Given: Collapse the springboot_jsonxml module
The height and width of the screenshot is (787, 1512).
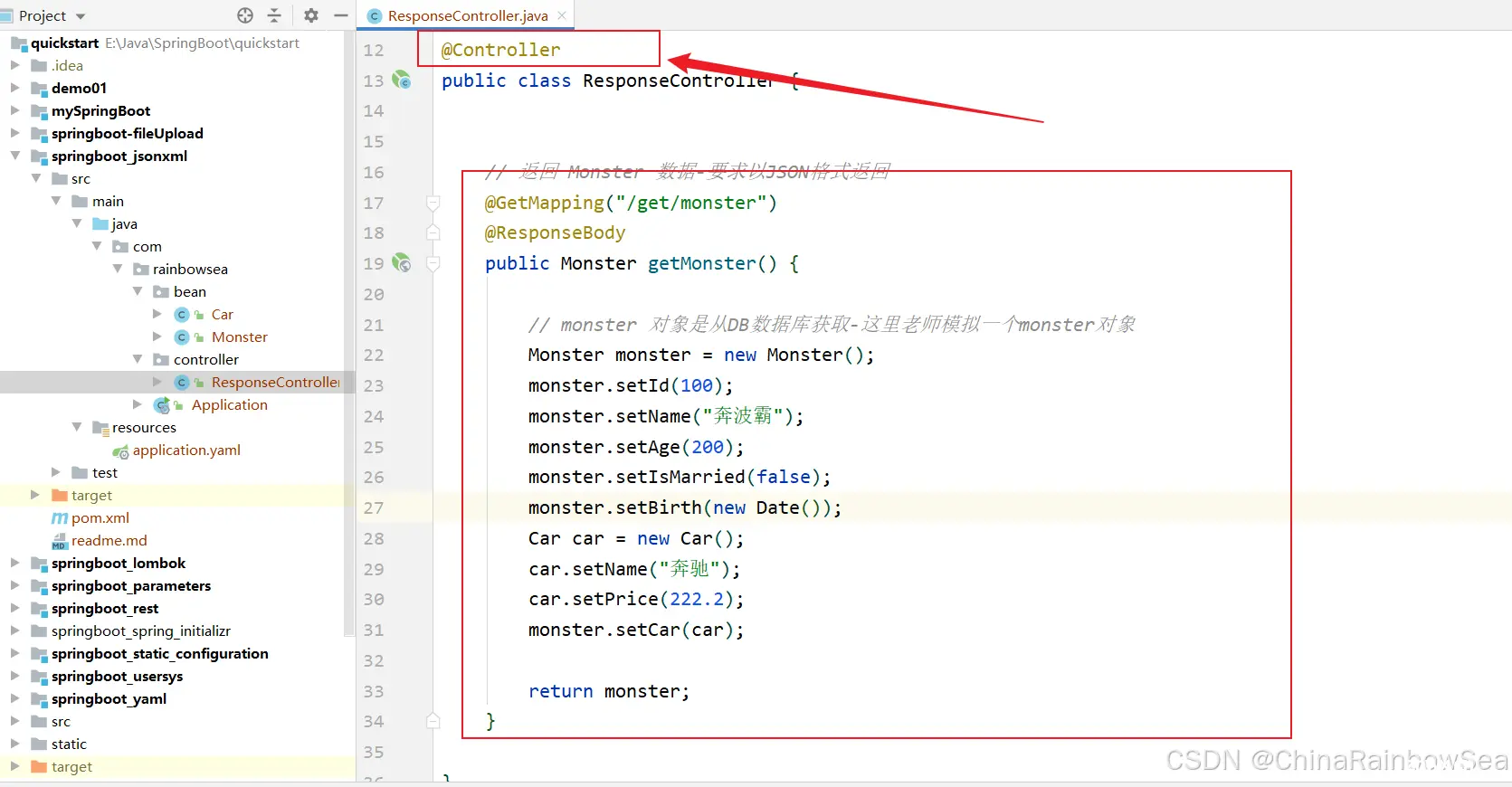Looking at the screenshot, I should click(x=15, y=156).
